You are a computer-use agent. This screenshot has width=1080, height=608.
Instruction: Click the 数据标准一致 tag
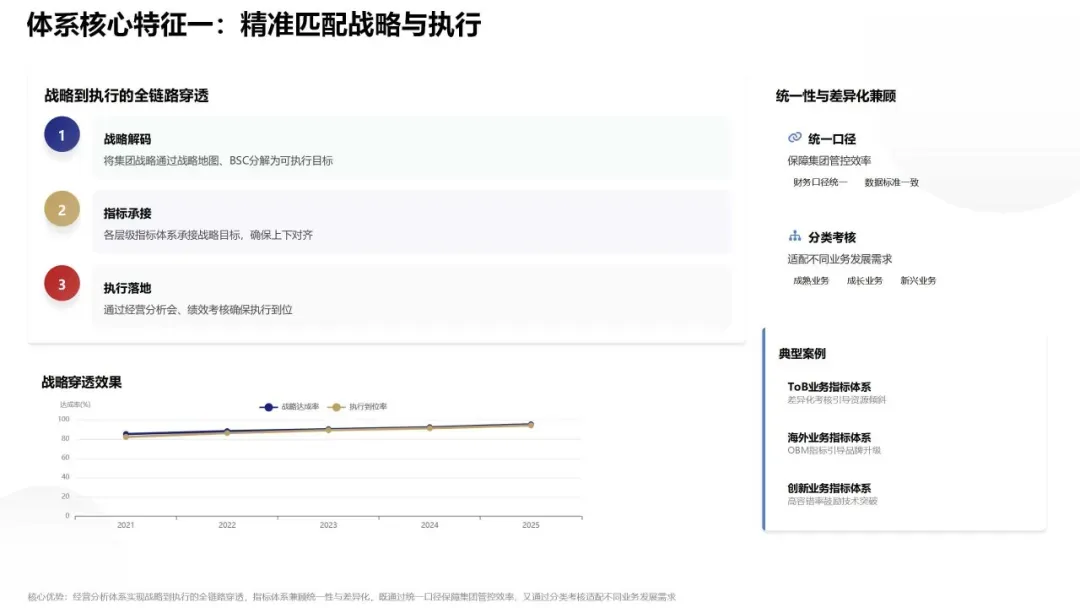[x=891, y=182]
